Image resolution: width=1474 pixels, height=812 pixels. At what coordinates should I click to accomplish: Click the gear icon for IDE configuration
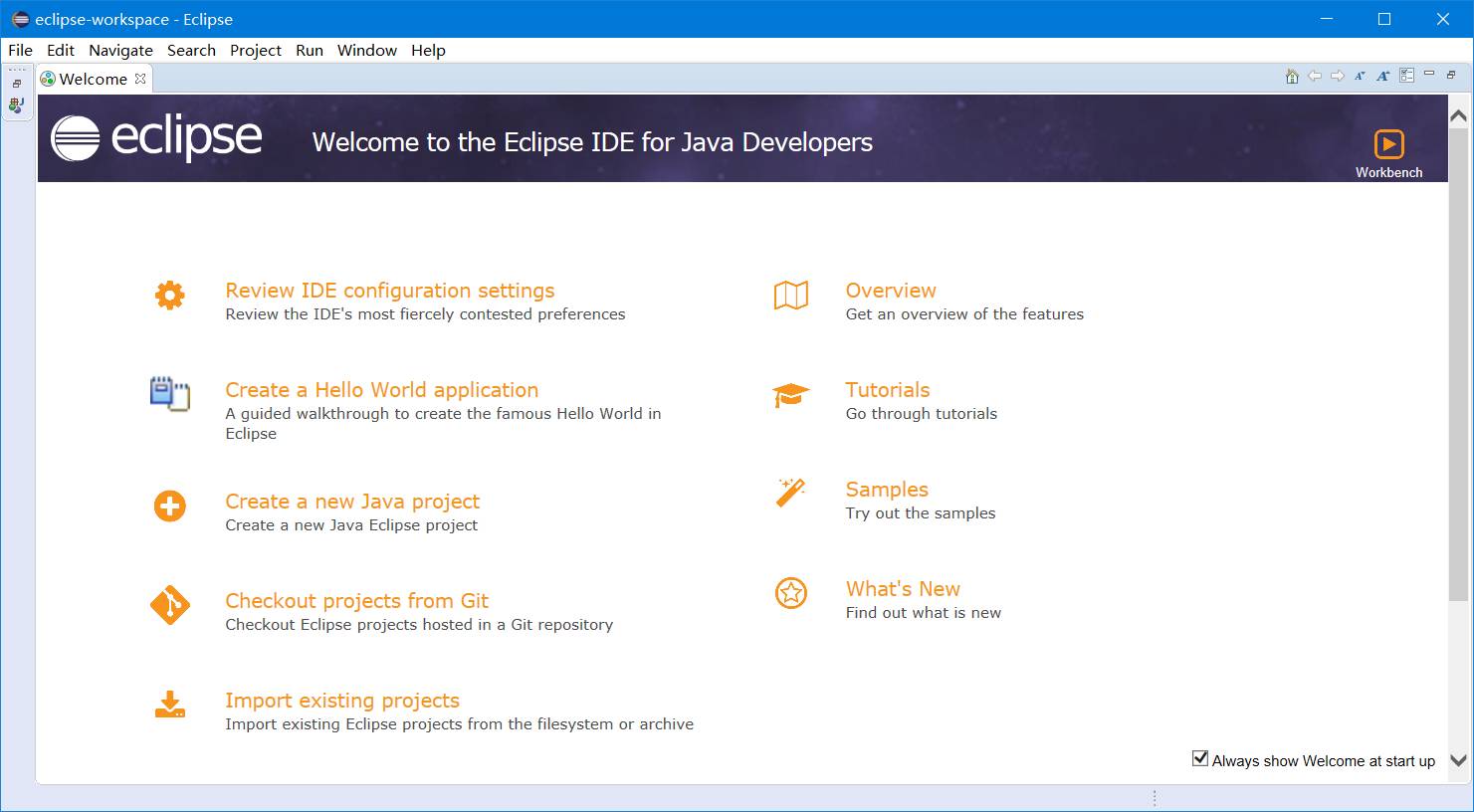coord(170,296)
